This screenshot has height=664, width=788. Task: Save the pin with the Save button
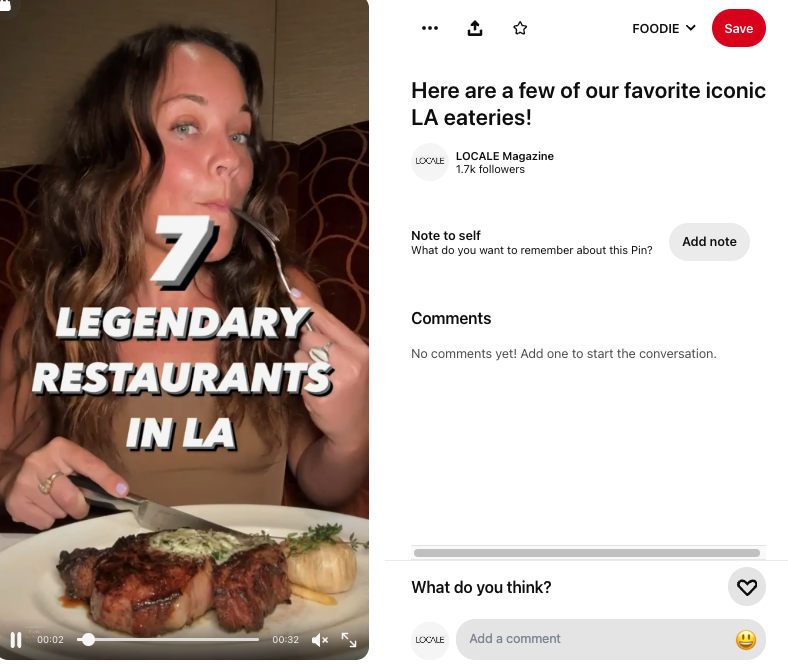[739, 28]
